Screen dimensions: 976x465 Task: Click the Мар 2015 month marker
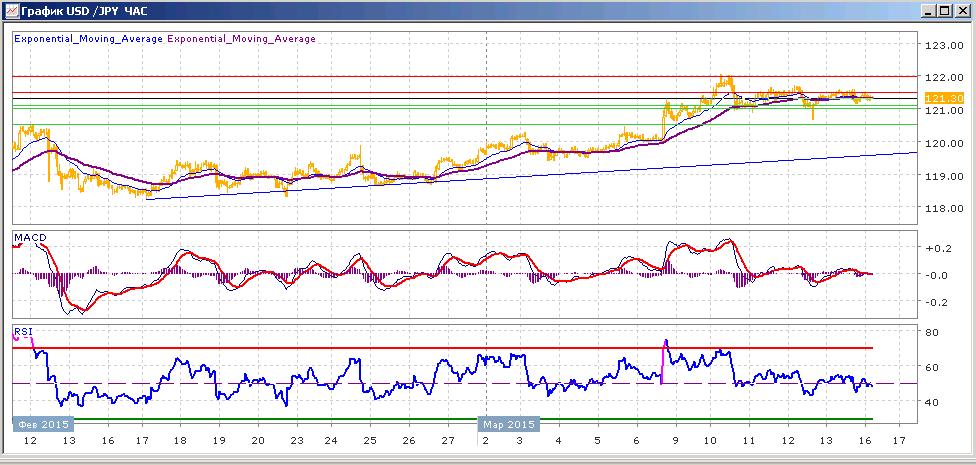coord(509,425)
